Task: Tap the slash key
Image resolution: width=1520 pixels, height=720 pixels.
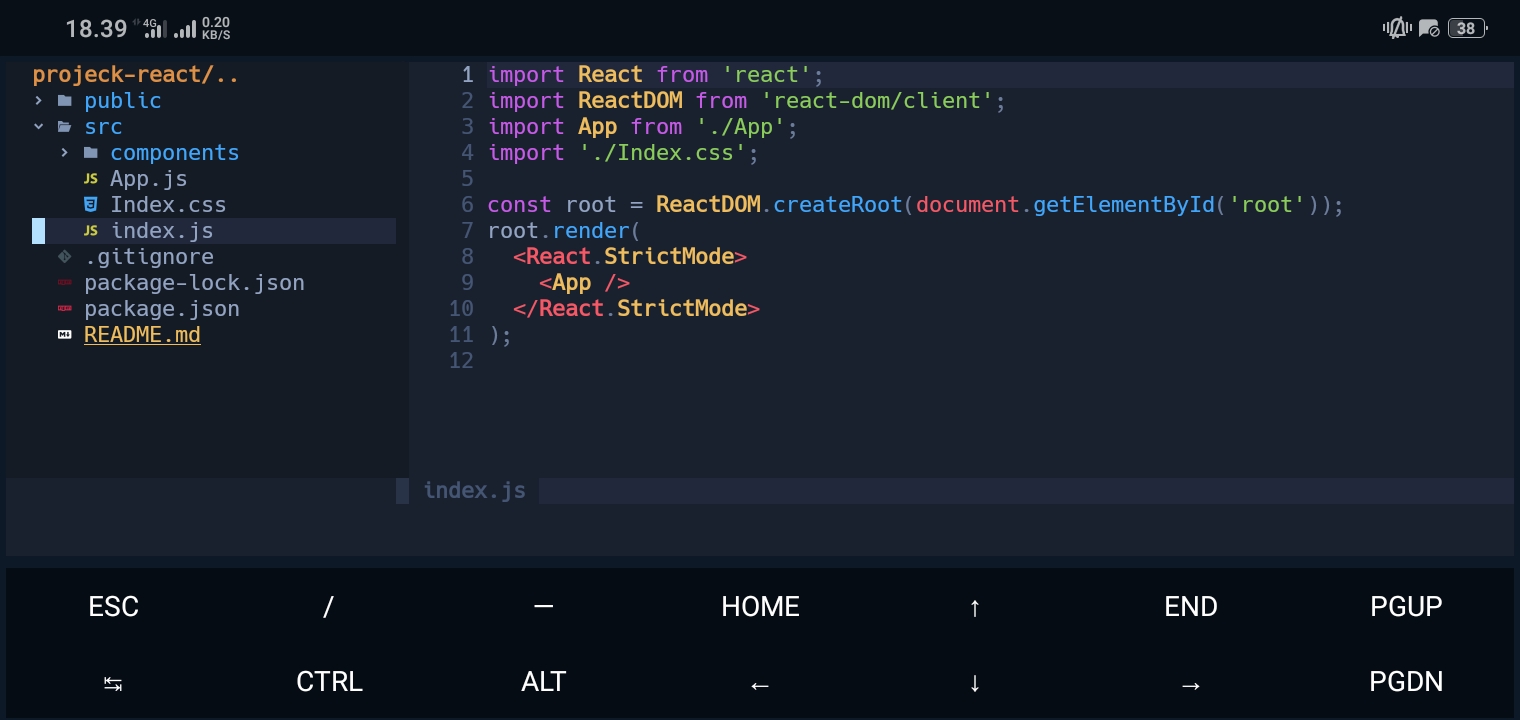Action: (x=328, y=607)
